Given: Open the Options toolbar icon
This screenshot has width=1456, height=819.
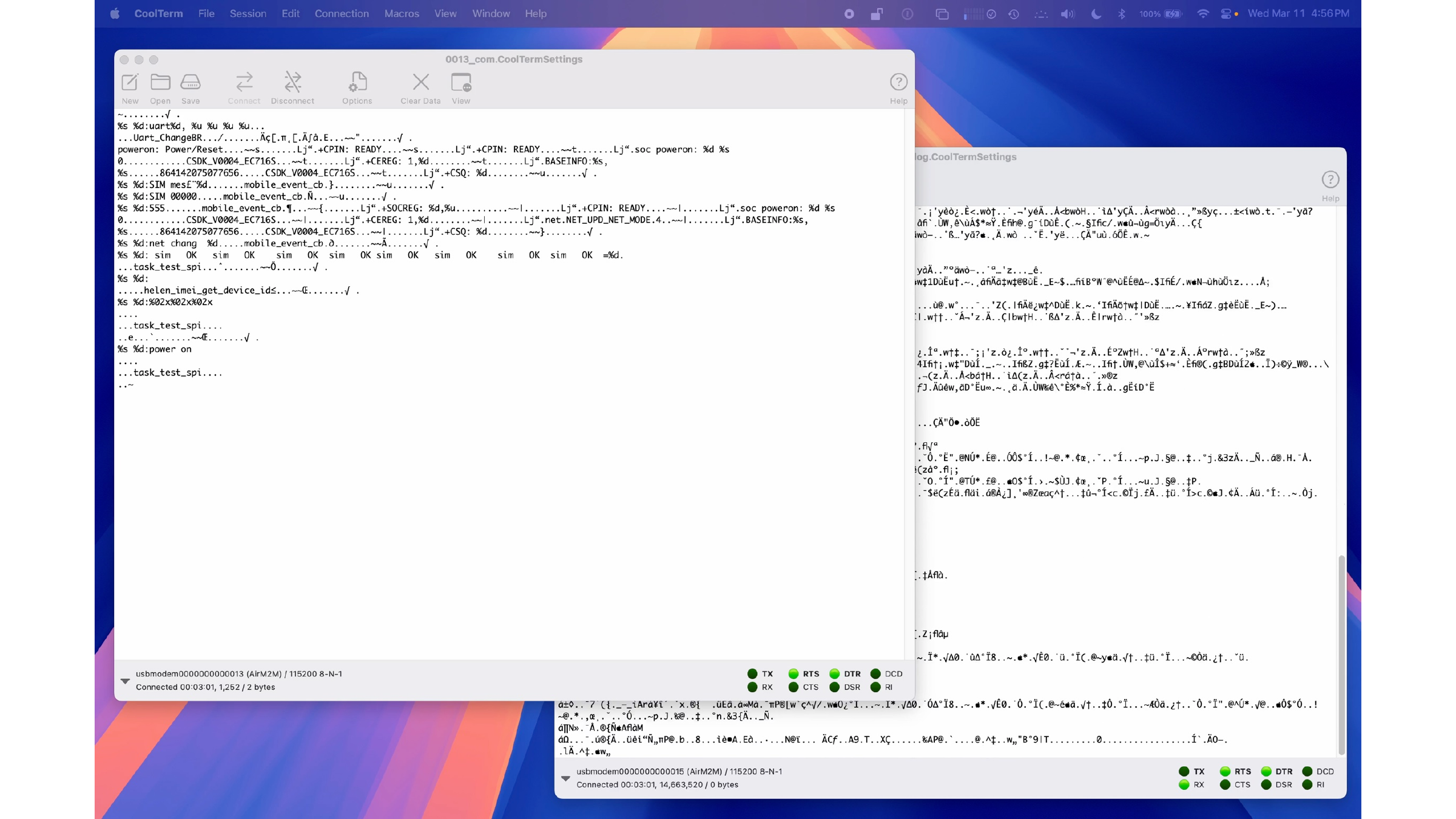Looking at the screenshot, I should [x=357, y=88].
